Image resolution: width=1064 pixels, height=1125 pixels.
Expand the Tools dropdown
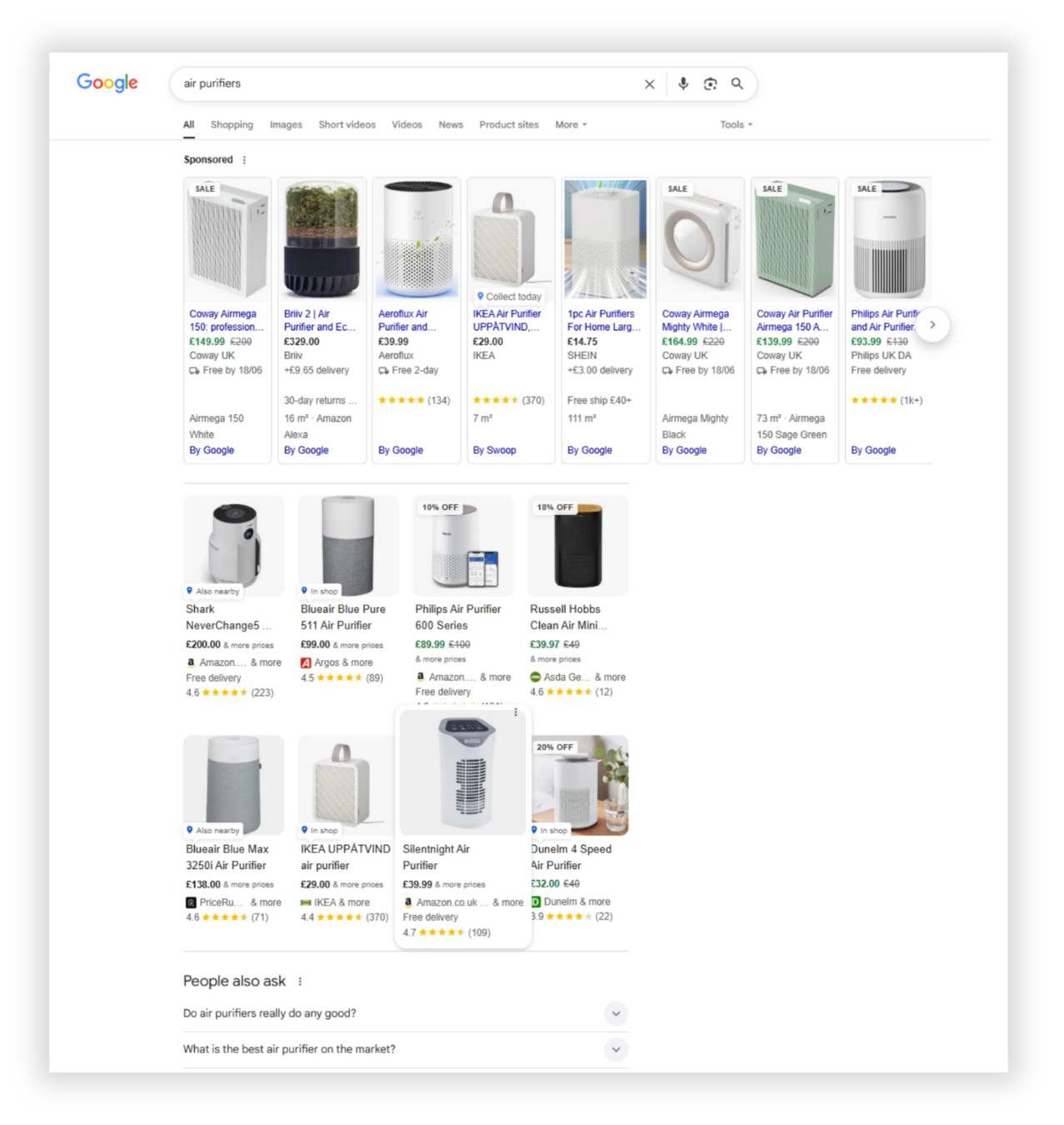(735, 124)
